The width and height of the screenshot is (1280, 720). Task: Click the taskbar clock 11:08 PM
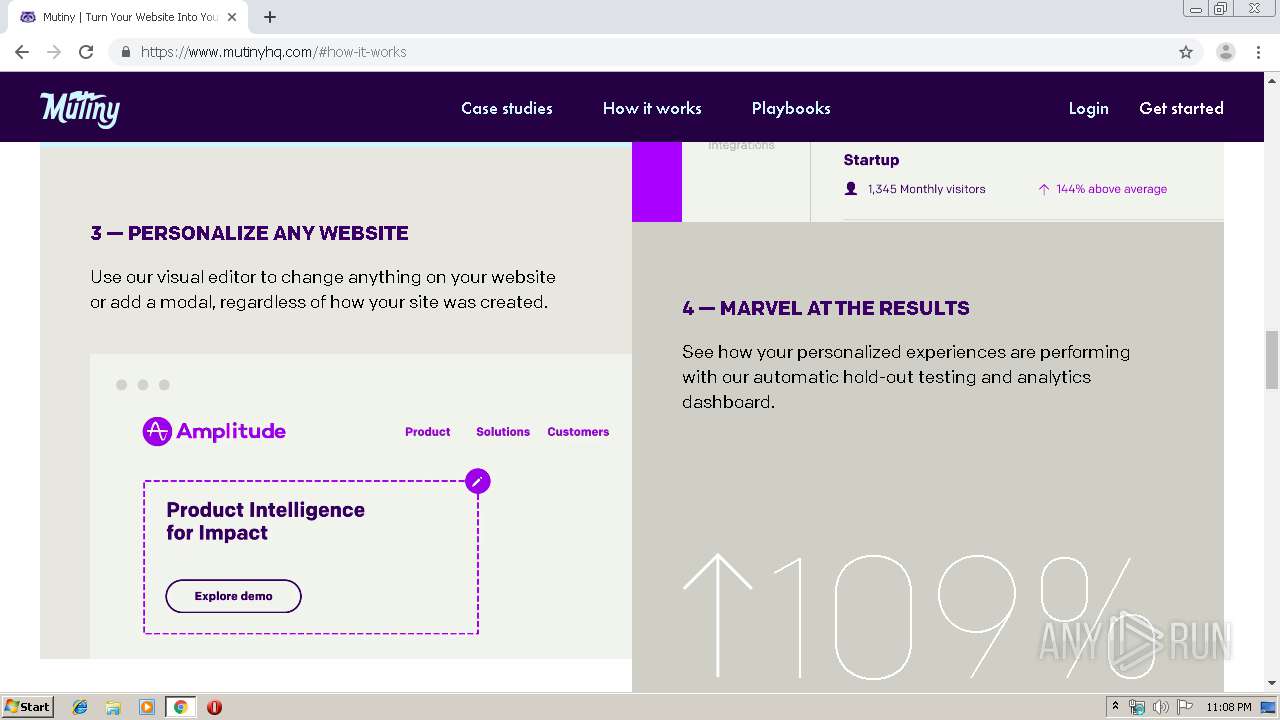click(x=1228, y=707)
